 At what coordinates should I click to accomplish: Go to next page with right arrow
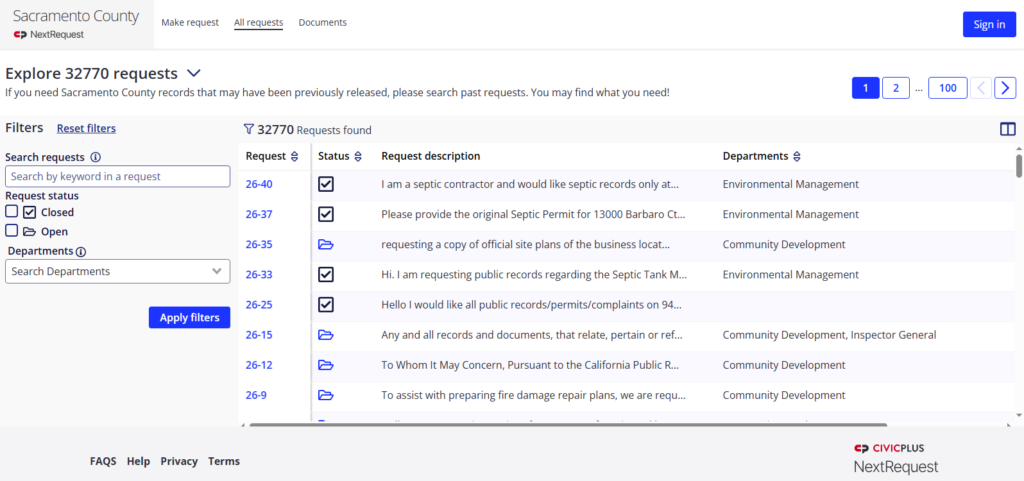1005,88
